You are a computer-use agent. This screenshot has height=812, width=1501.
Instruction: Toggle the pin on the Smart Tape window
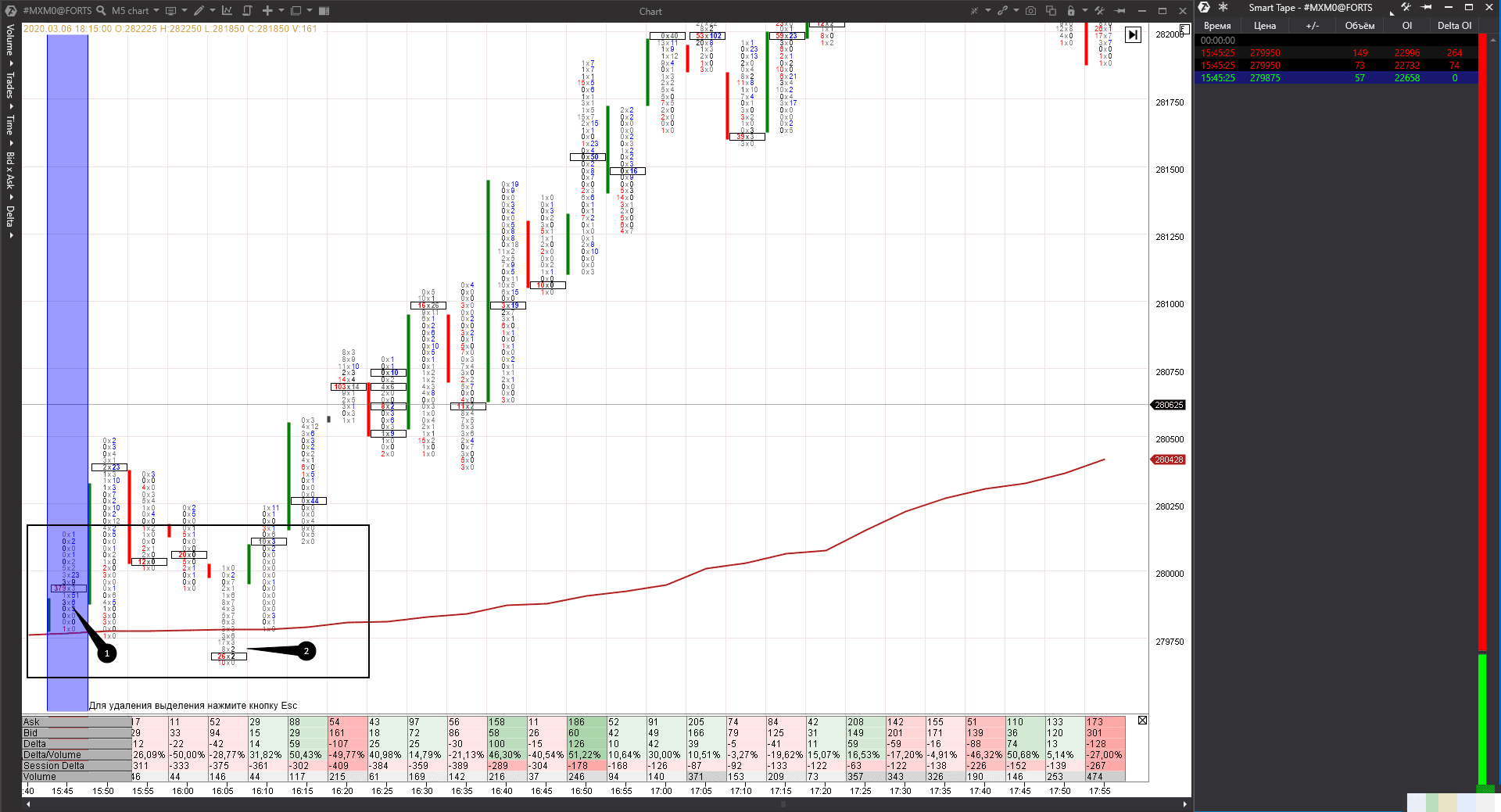[1425, 7]
